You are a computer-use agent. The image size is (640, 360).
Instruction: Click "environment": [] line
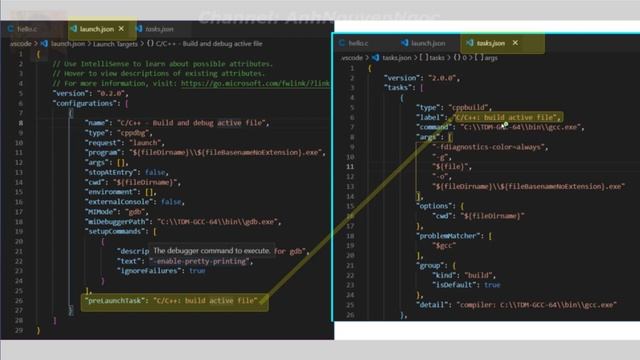pos(120,192)
